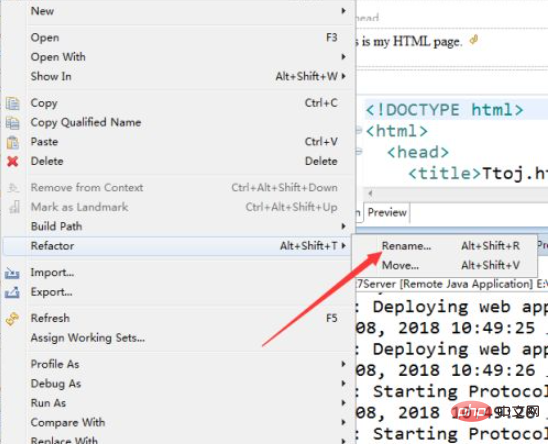Choose Assign Working Sets... entry
Image resolution: width=550 pixels, height=444 pixels.
88,338
